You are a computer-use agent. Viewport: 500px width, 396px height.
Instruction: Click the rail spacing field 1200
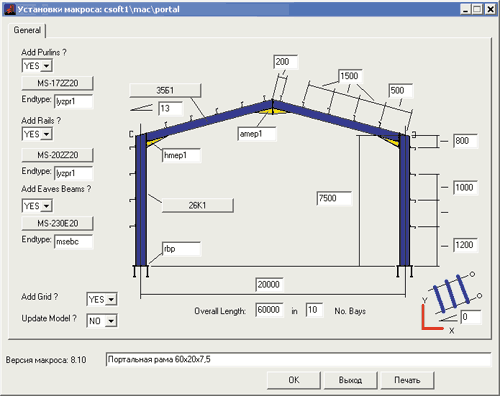click(x=465, y=245)
